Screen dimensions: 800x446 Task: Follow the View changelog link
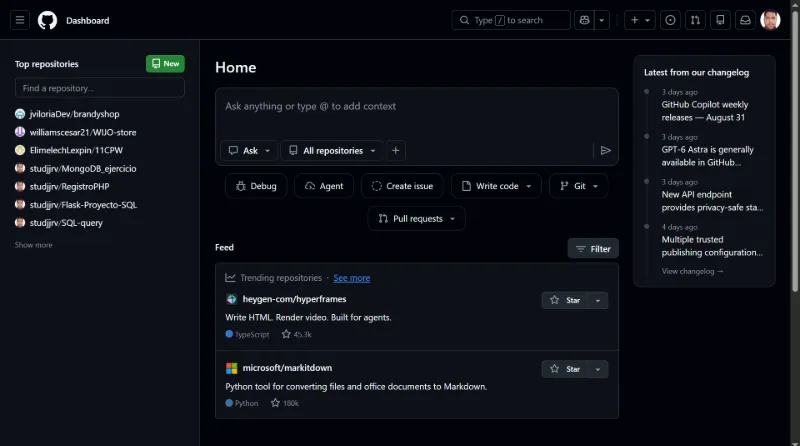click(x=692, y=271)
